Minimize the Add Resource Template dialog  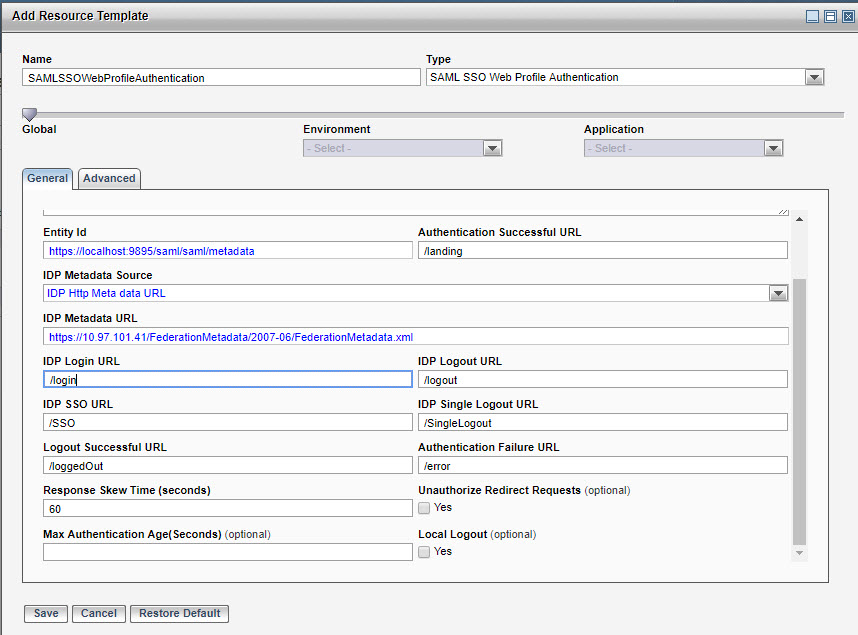(813, 16)
